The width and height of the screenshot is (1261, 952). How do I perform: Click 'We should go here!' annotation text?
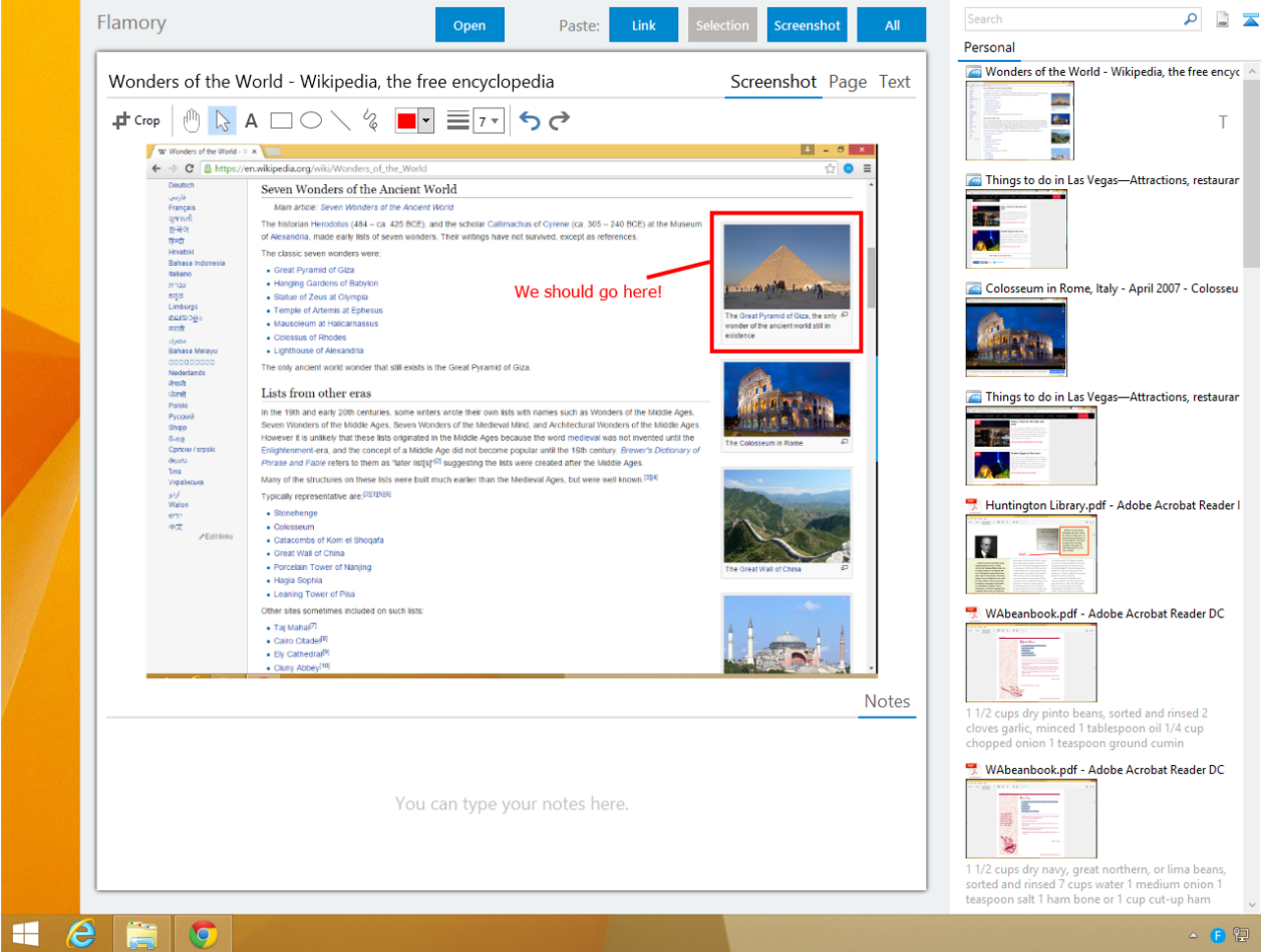(x=588, y=291)
